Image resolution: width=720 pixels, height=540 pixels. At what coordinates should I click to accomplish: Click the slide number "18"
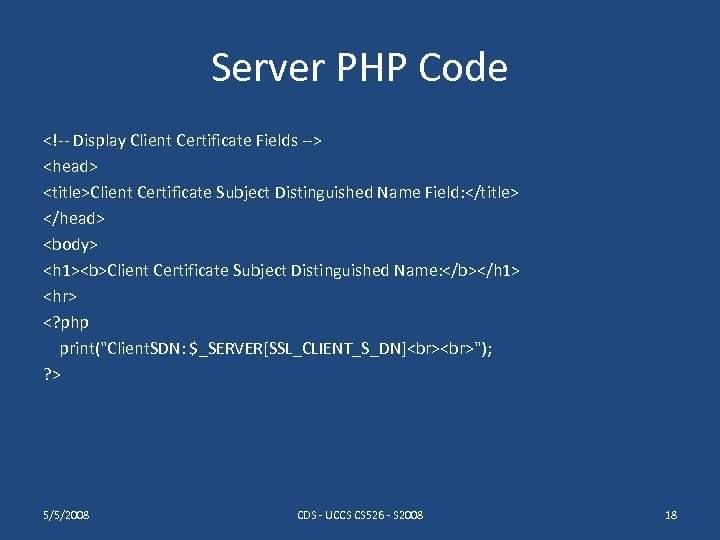(671, 515)
